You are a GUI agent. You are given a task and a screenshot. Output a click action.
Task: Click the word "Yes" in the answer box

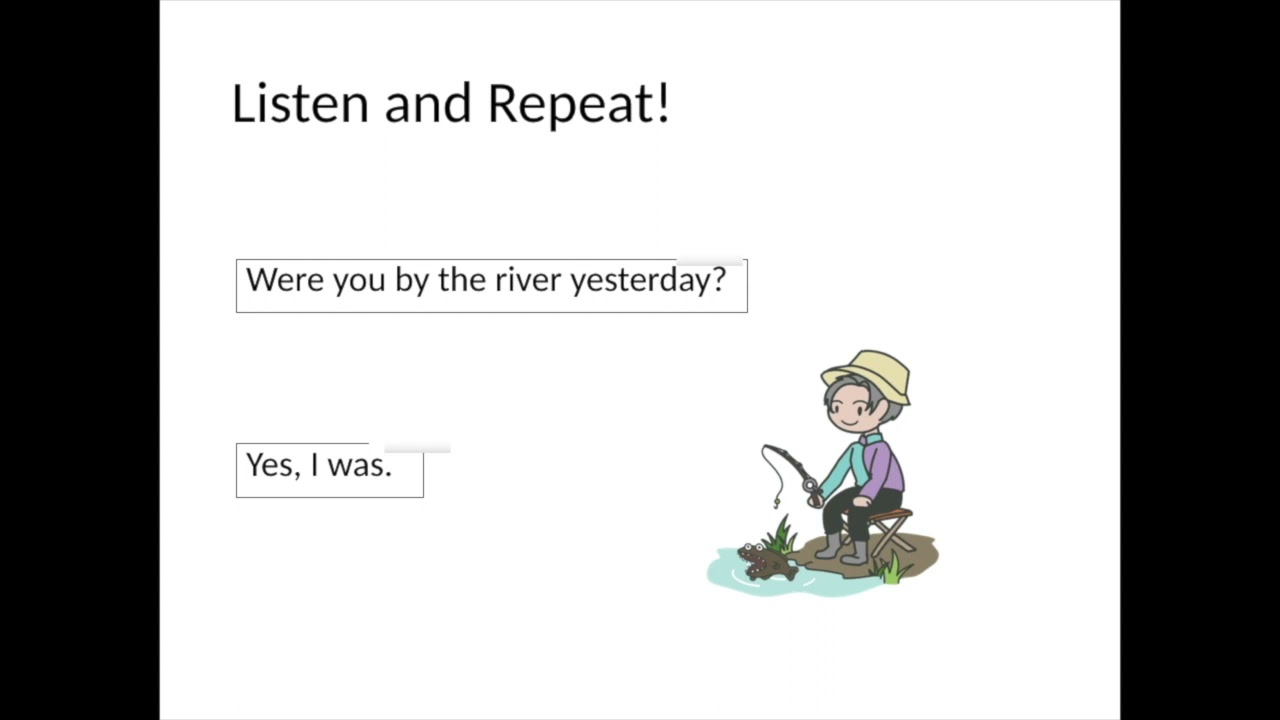pyautogui.click(x=269, y=465)
